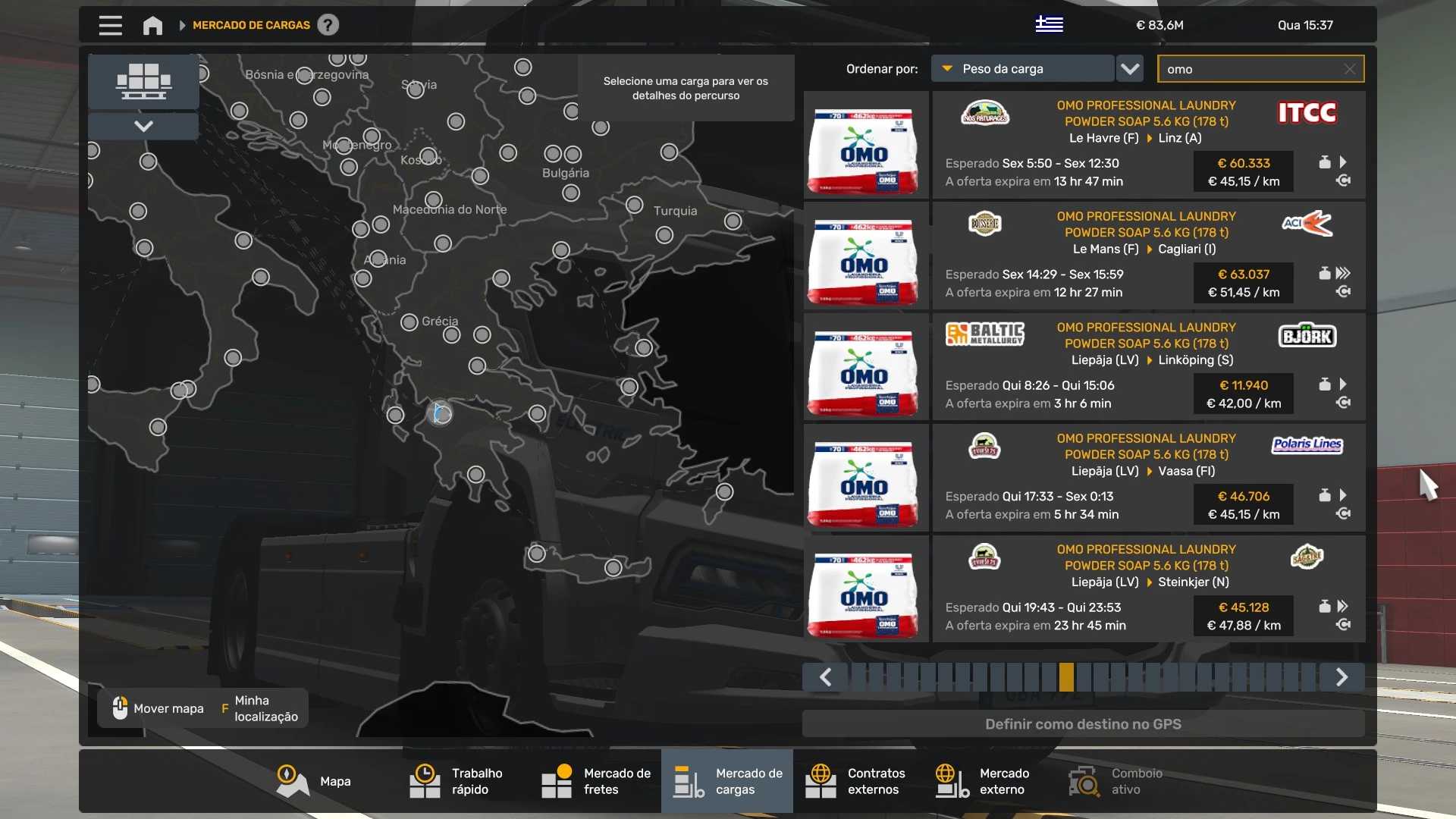Click the route icon on the Vaasa job

point(1343,513)
